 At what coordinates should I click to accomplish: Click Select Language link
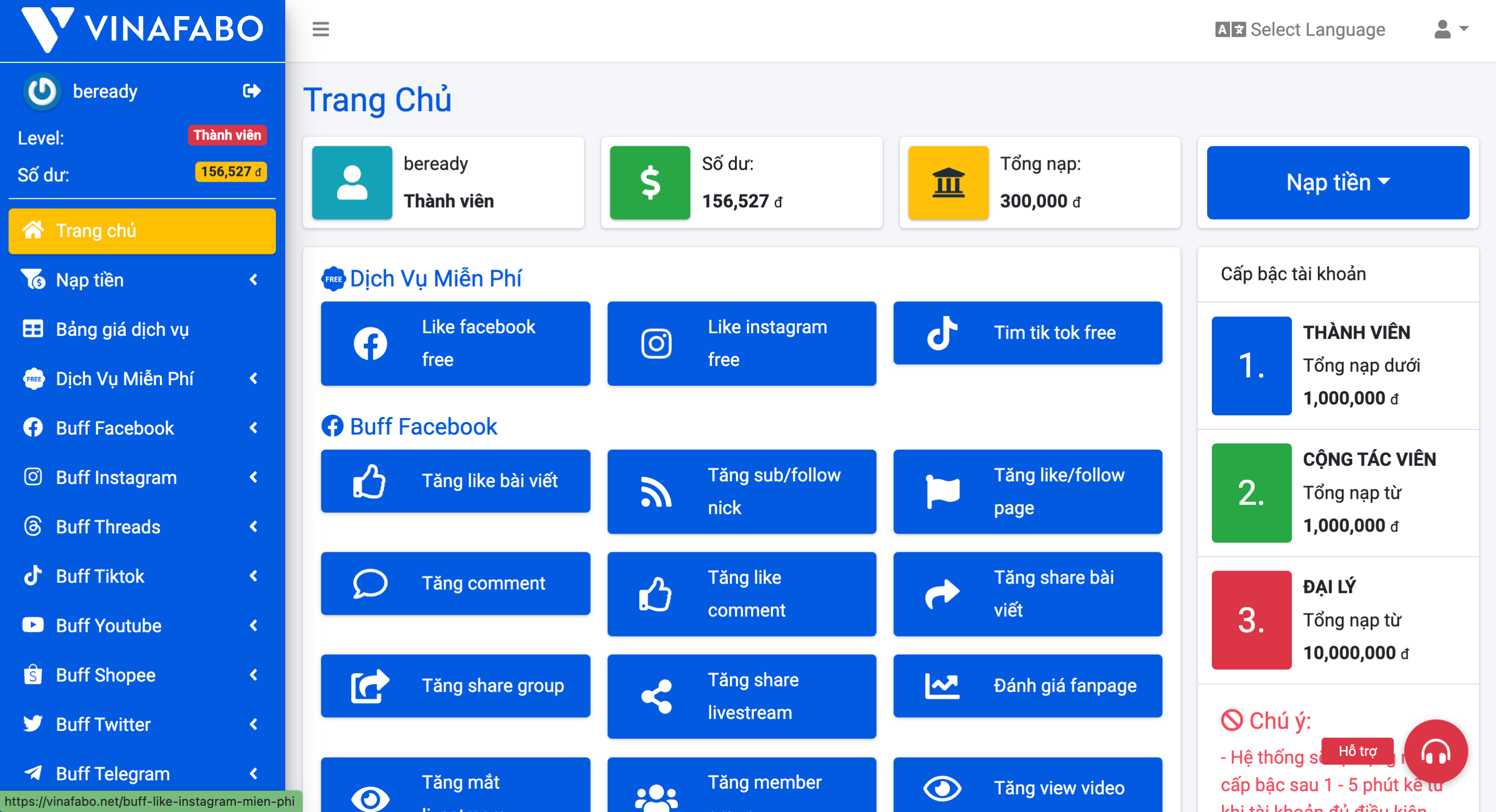pyautogui.click(x=1300, y=29)
